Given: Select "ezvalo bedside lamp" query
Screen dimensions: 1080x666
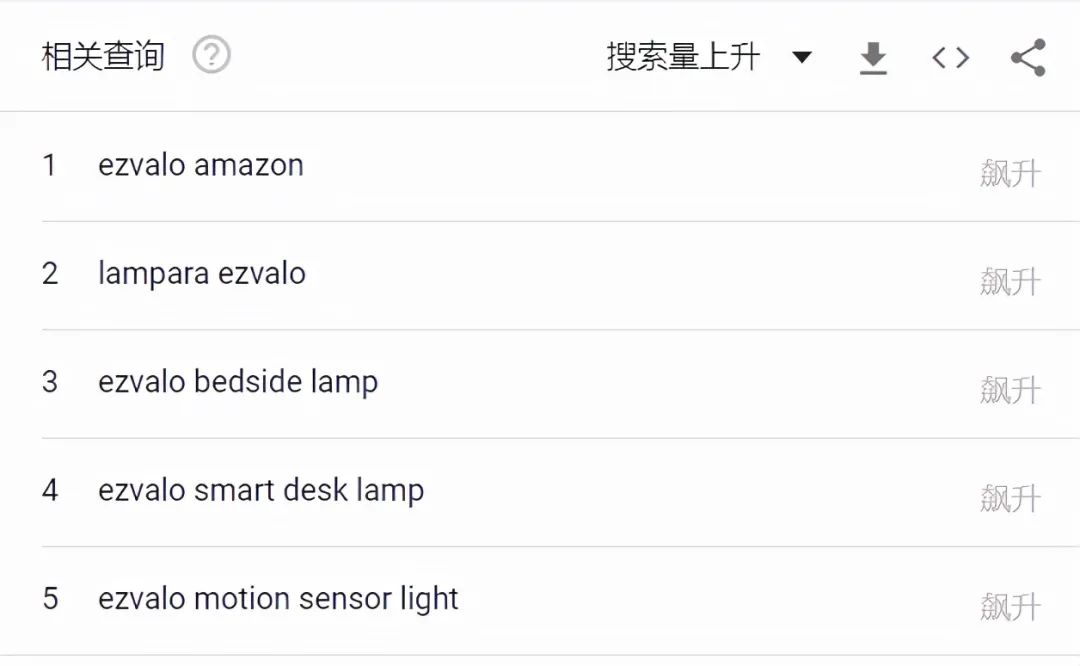Looking at the screenshot, I should click(x=238, y=382).
